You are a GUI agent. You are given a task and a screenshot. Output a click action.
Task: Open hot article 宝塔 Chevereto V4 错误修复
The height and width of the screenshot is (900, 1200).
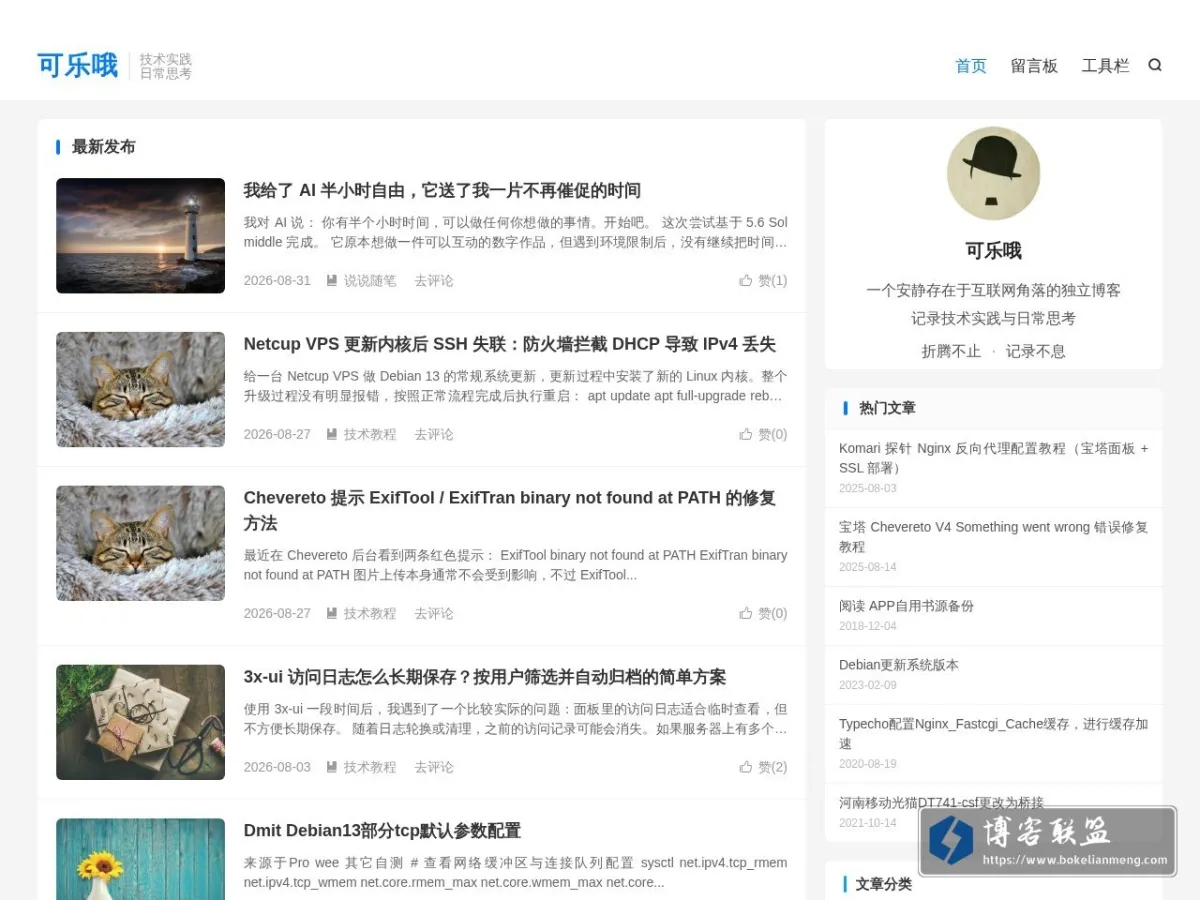[x=994, y=537]
